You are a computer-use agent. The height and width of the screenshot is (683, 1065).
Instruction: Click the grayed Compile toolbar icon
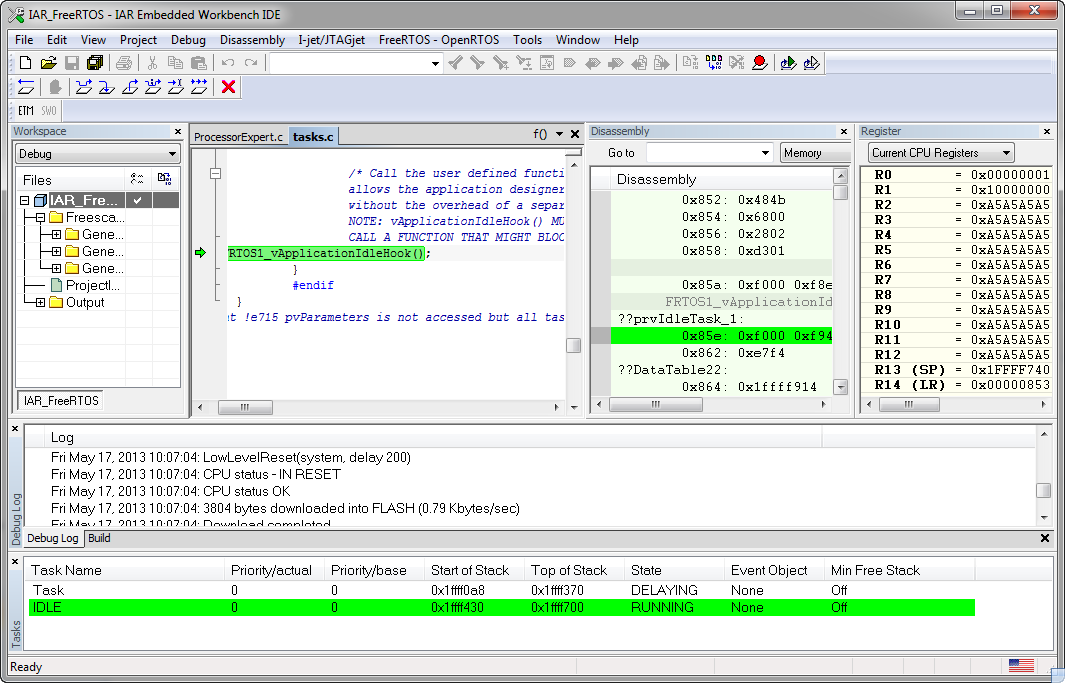(x=691, y=63)
